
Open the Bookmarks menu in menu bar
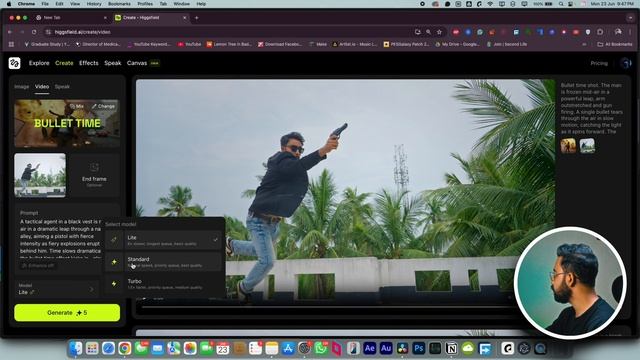[119, 4]
